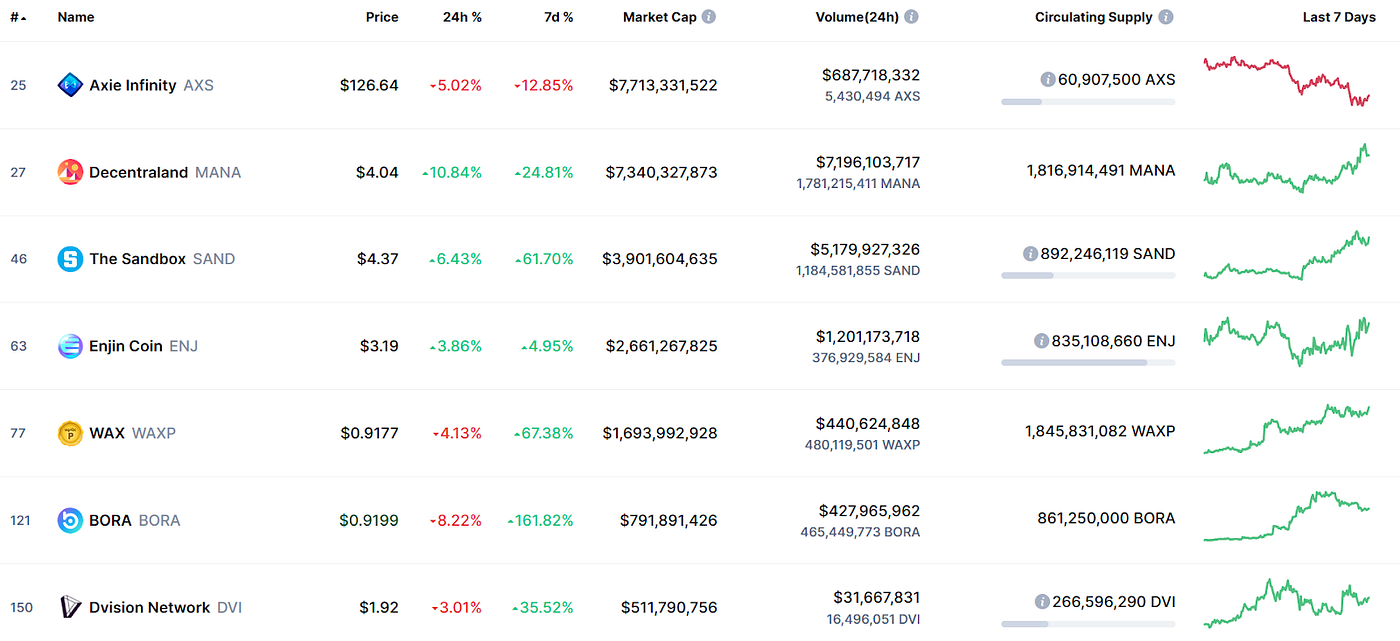The image size is (1400, 641).
Task: Open The Sandbox 7-day chart
Action: pyautogui.click(x=1287, y=255)
